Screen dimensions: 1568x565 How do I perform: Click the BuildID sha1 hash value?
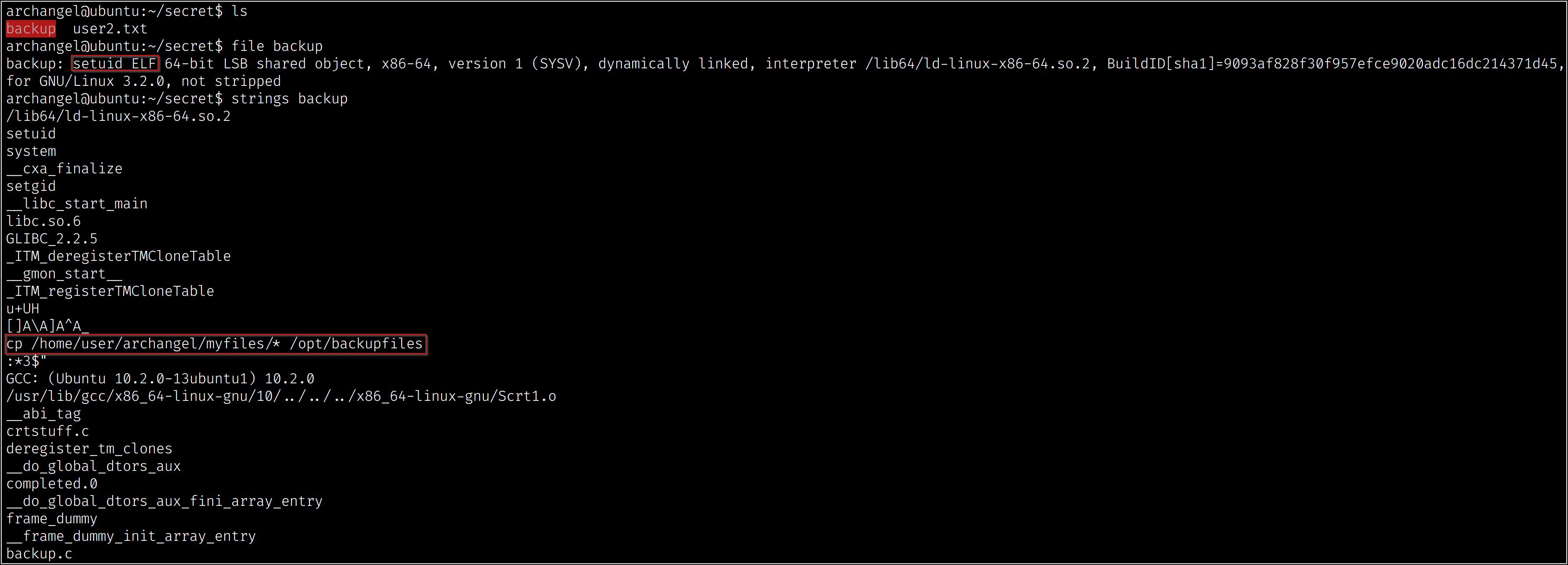point(1390,63)
